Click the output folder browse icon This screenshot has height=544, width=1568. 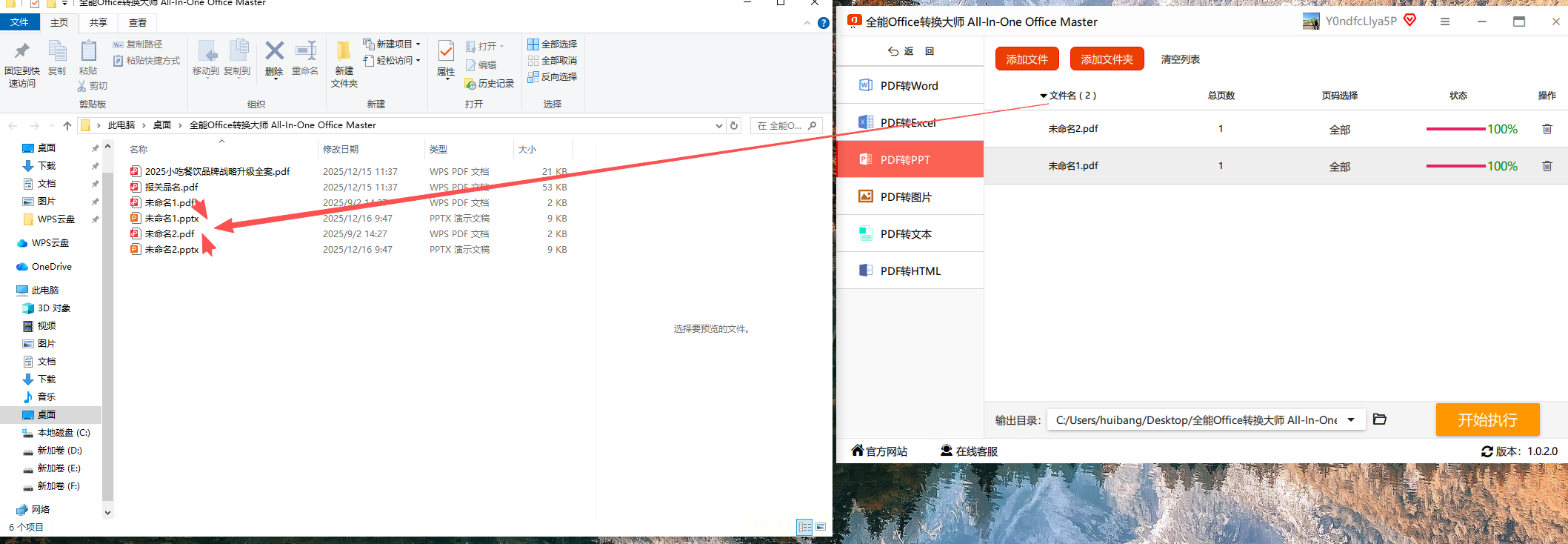click(x=1379, y=419)
